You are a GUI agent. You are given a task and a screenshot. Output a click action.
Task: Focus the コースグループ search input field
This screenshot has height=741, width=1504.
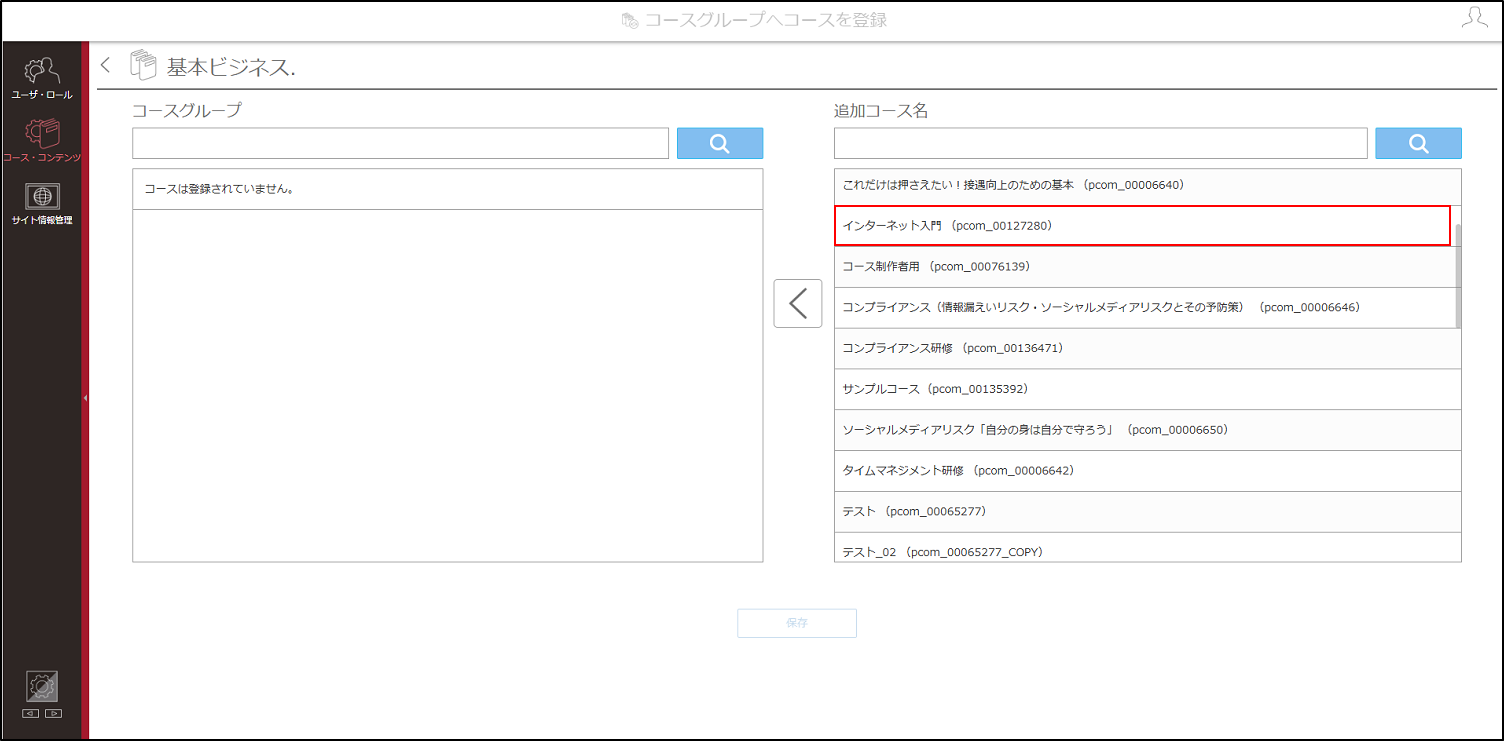tap(400, 143)
